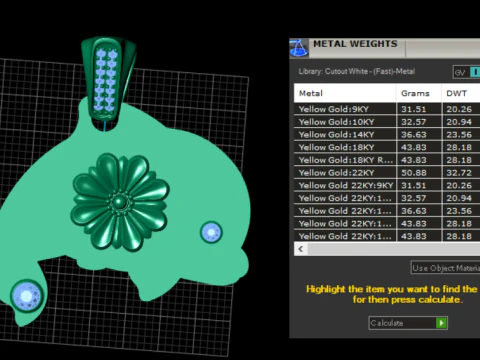Click the left scroll arrow of the table
Screen dimensions: 480x360
point(301,249)
